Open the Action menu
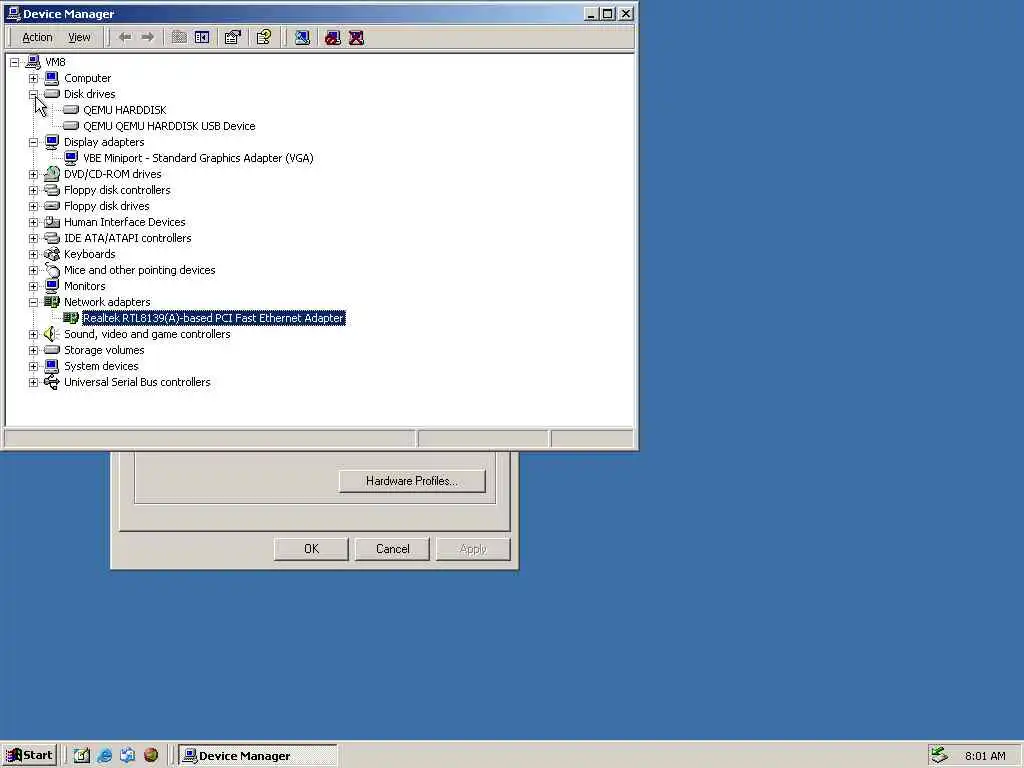The width and height of the screenshot is (1024, 768). tap(37, 37)
